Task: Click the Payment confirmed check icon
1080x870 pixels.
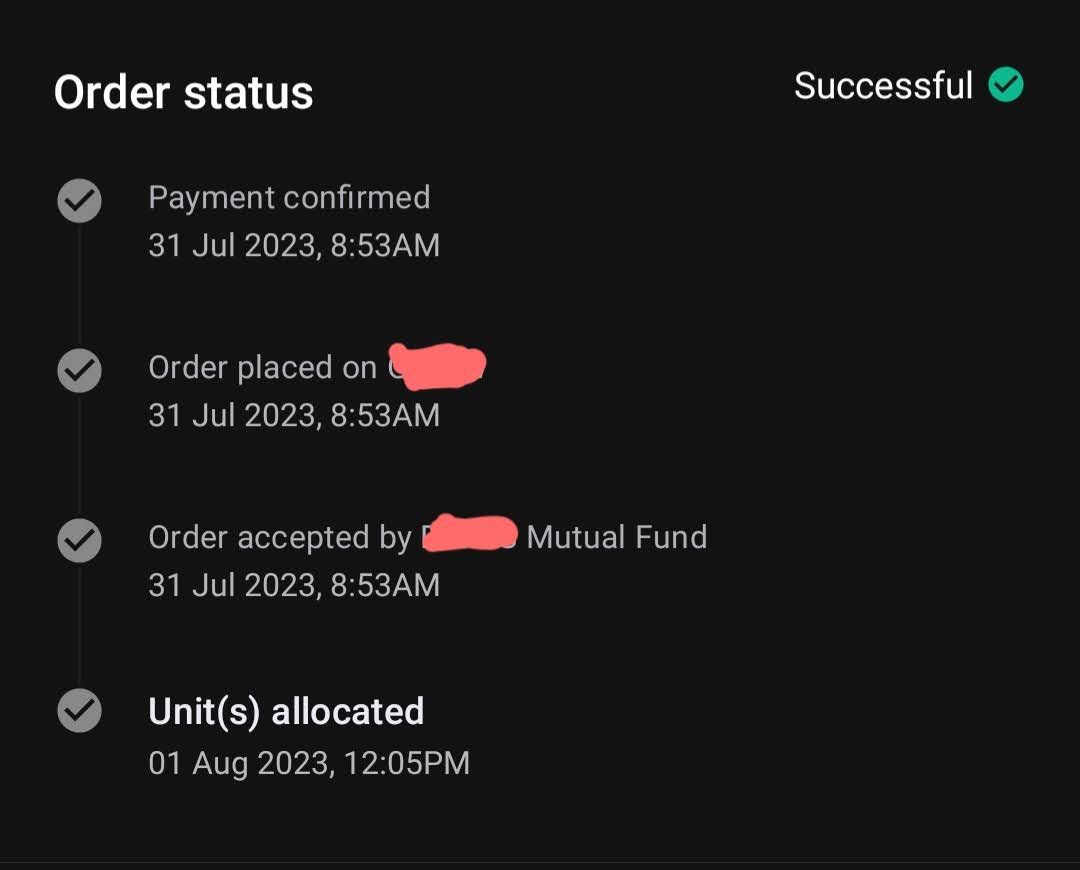Action: click(79, 200)
